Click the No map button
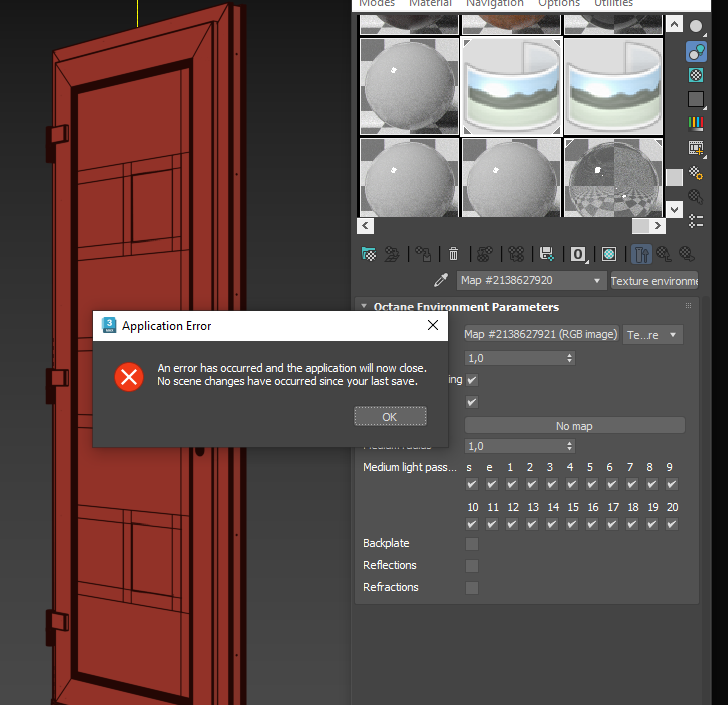The image size is (728, 705). pos(574,426)
